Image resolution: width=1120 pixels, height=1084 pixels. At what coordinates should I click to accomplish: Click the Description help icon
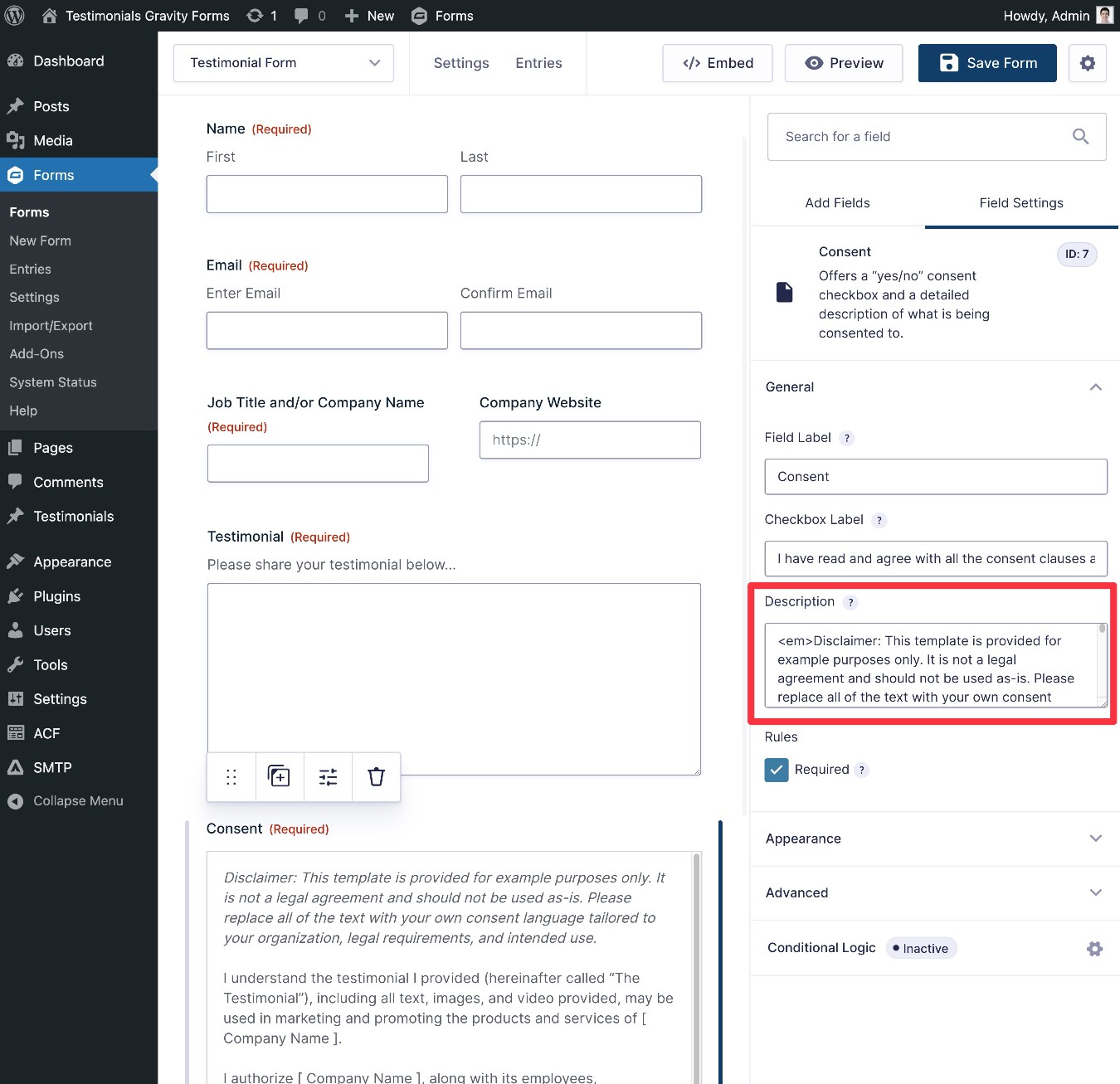[x=850, y=602]
